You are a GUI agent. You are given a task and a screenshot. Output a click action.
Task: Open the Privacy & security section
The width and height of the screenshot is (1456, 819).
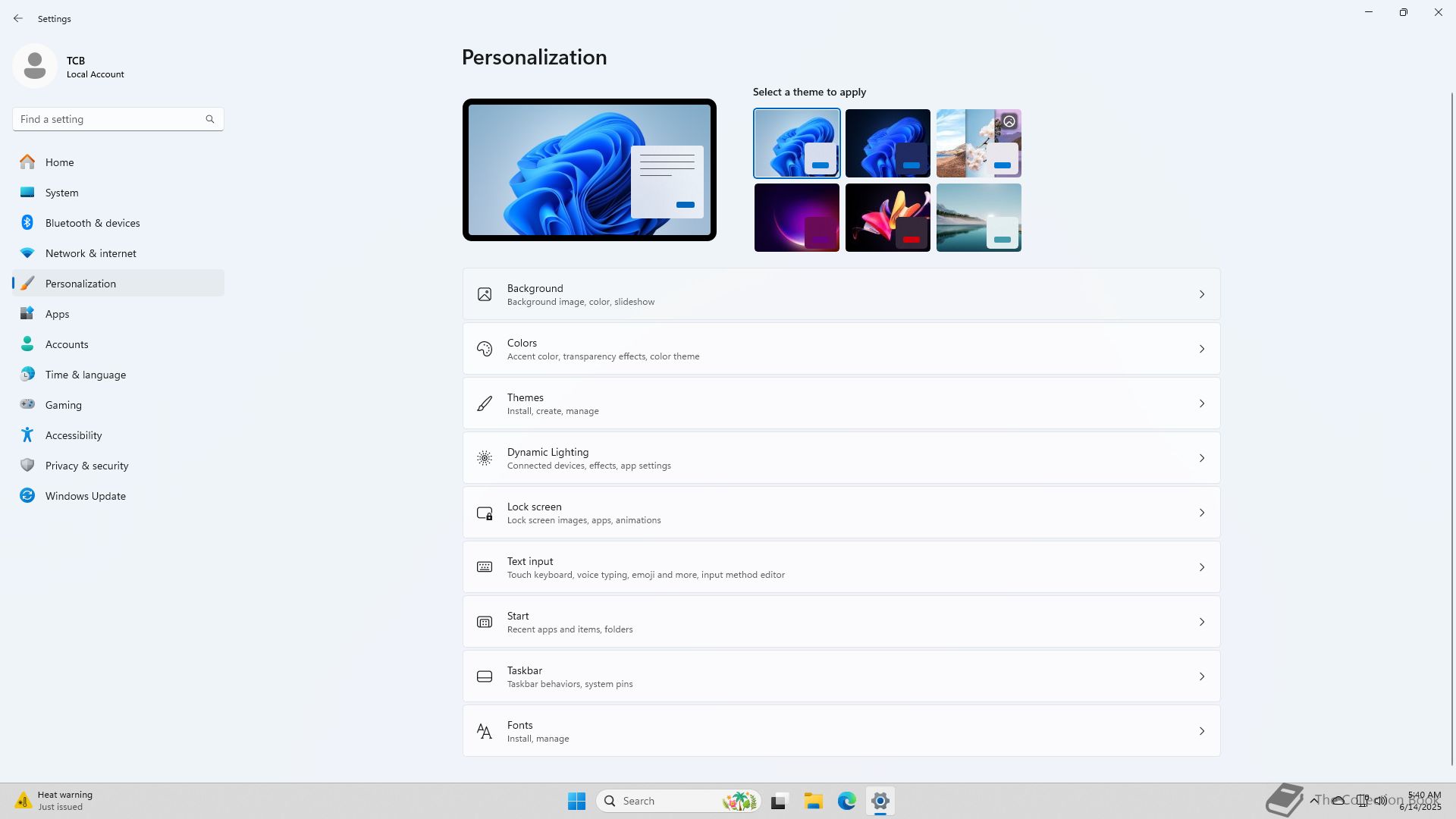[86, 466]
